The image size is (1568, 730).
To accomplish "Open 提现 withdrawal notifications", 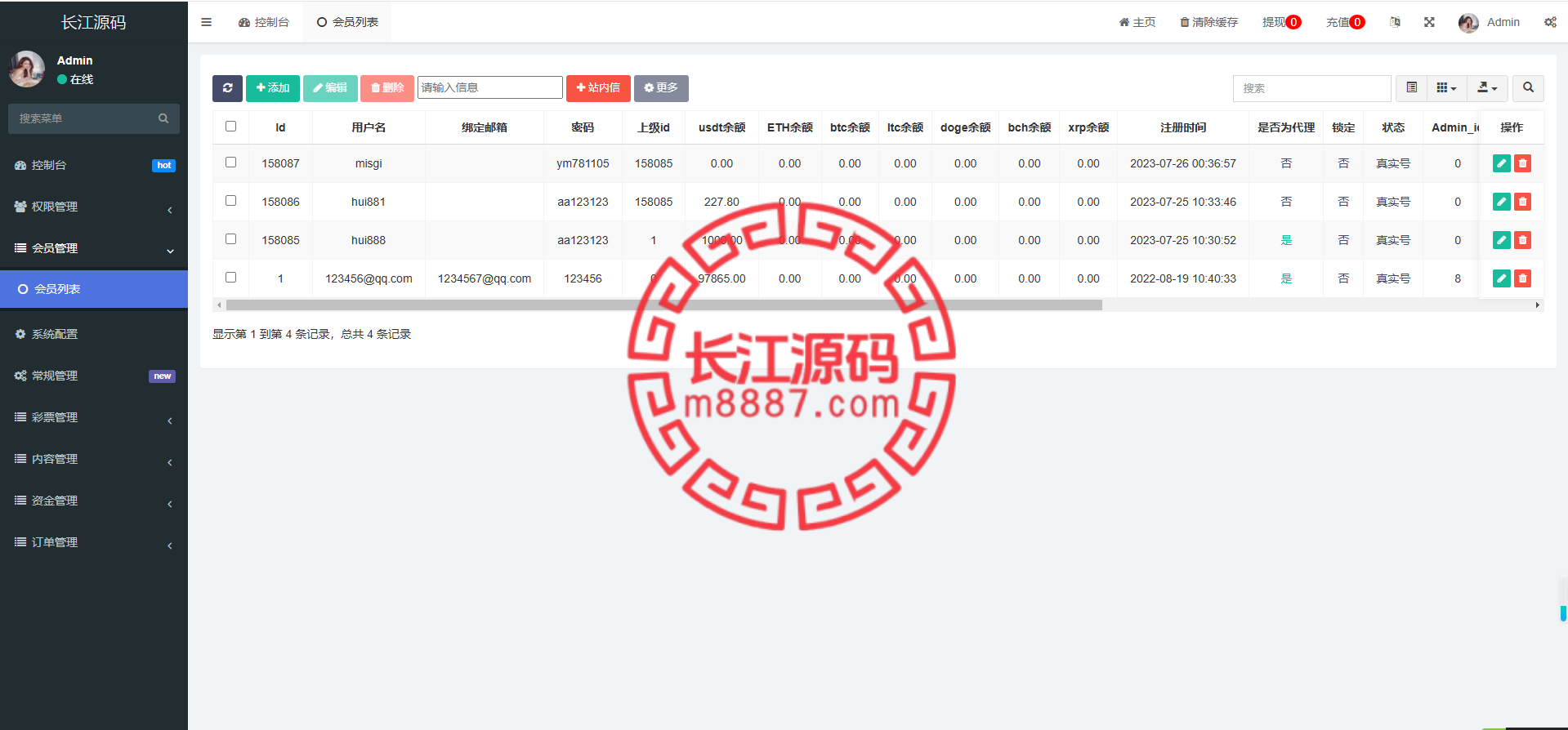I will tap(1281, 22).
